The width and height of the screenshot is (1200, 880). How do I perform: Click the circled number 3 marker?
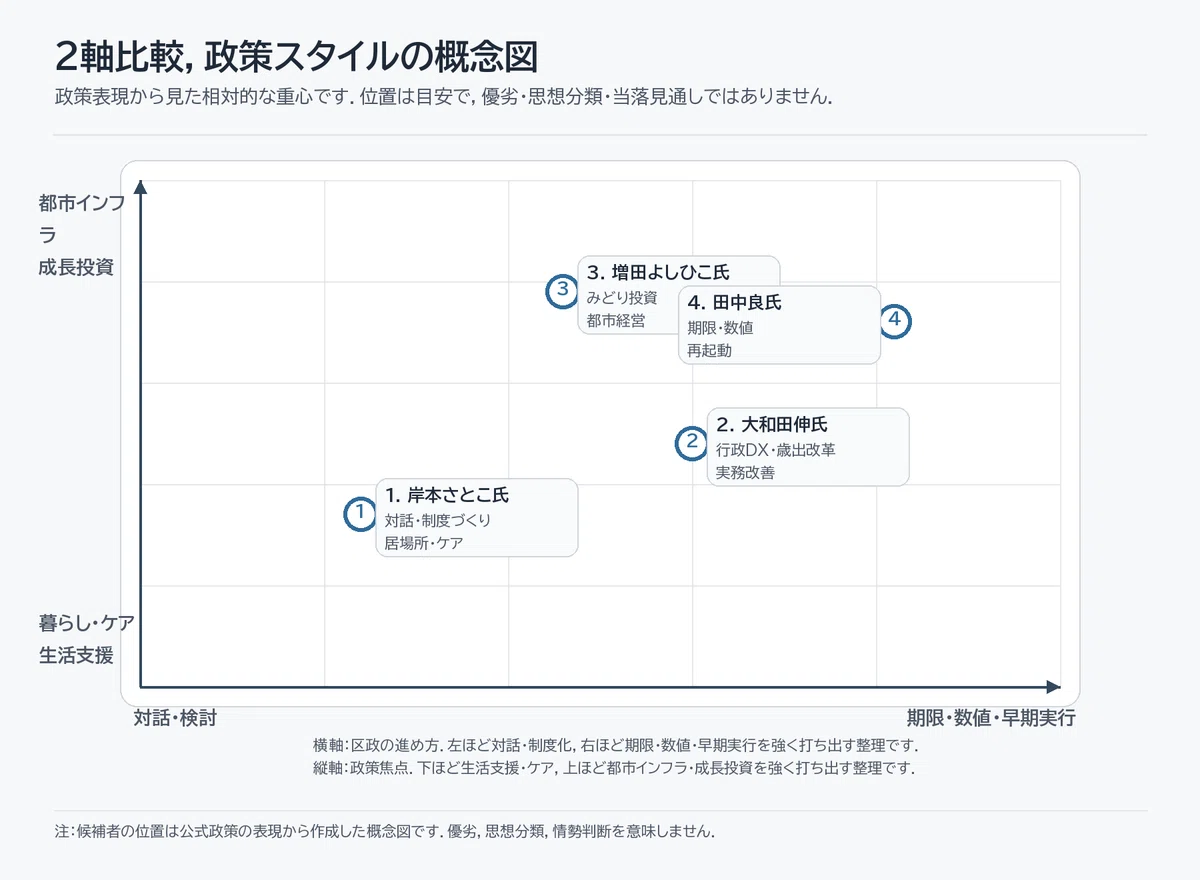562,291
